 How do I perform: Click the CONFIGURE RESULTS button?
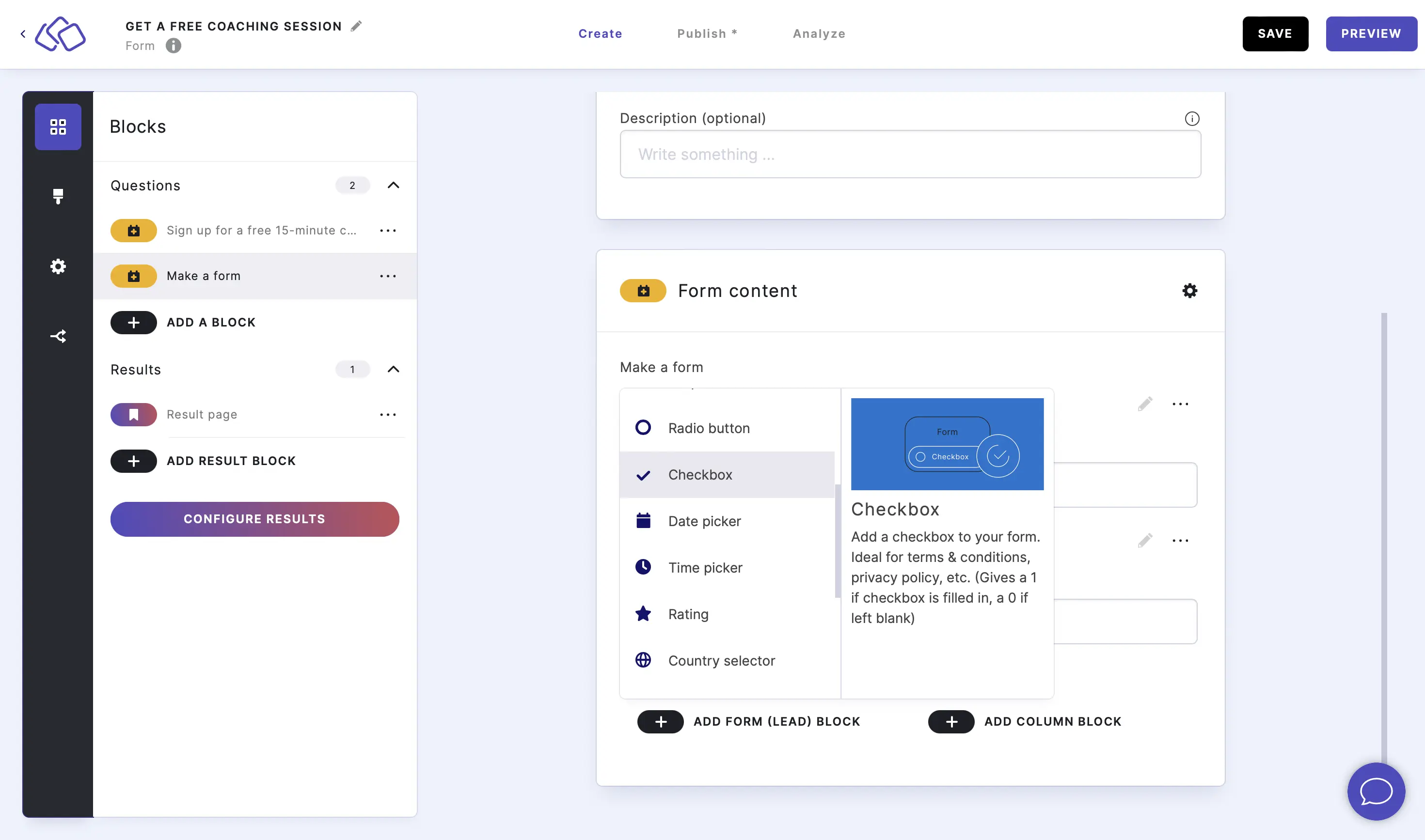[254, 519]
